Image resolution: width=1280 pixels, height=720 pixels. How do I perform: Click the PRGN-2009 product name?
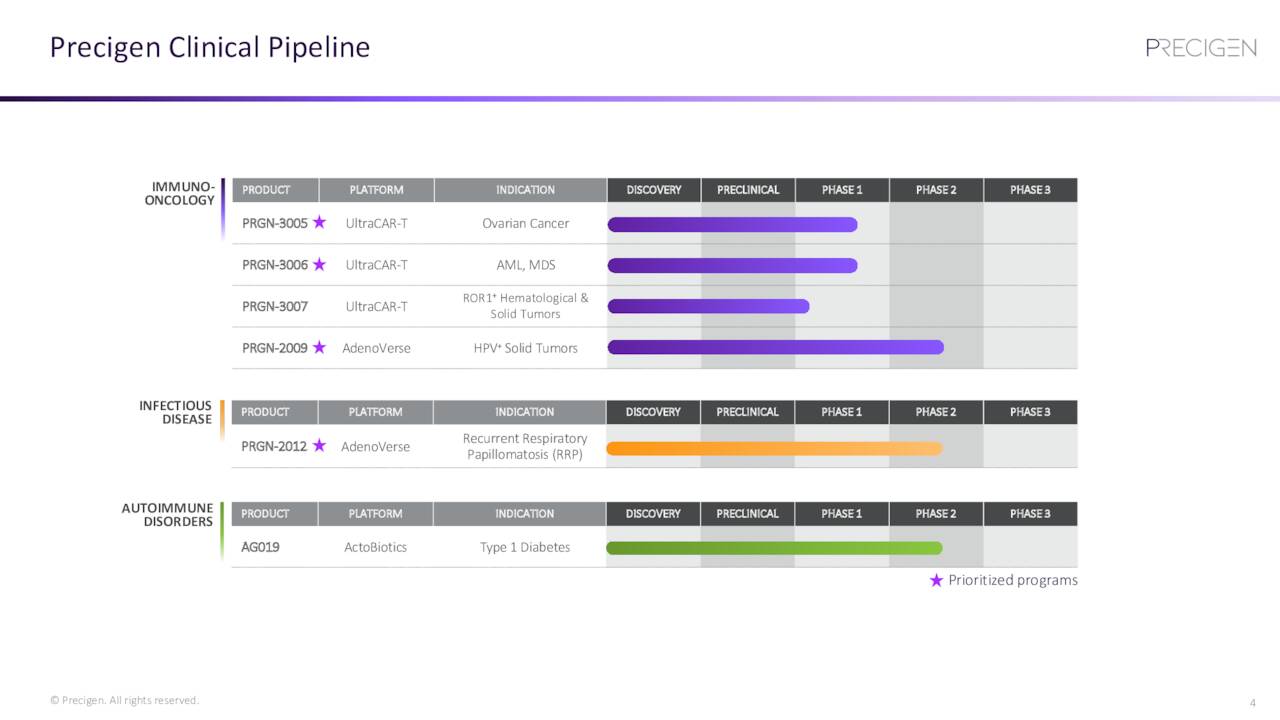tap(275, 348)
